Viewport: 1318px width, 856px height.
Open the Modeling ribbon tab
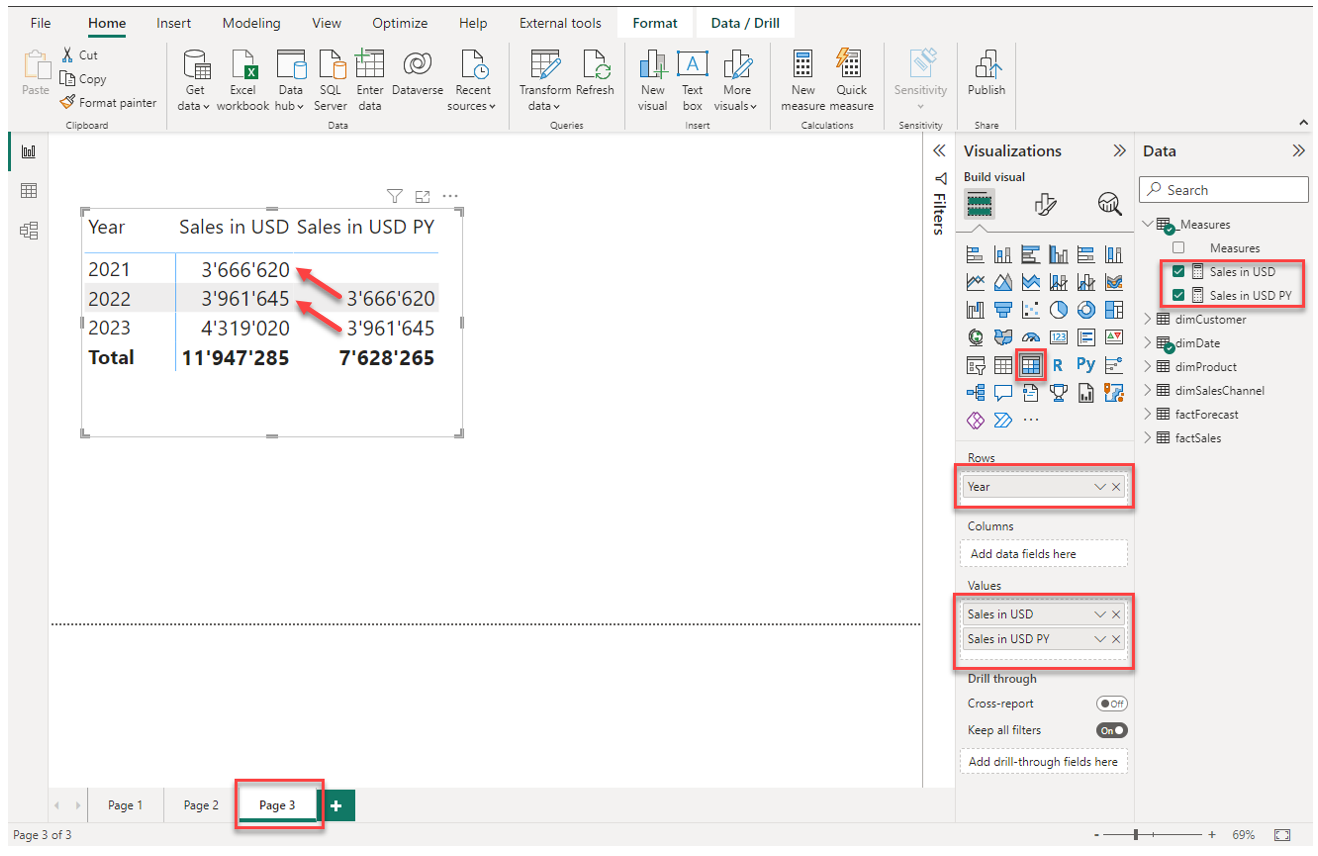[251, 23]
